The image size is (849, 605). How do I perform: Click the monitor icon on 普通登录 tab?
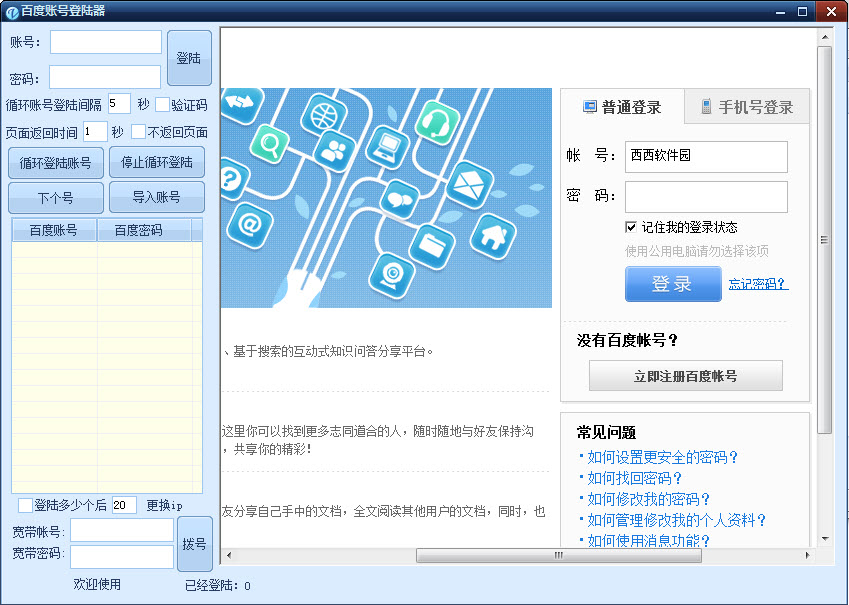pyautogui.click(x=589, y=107)
